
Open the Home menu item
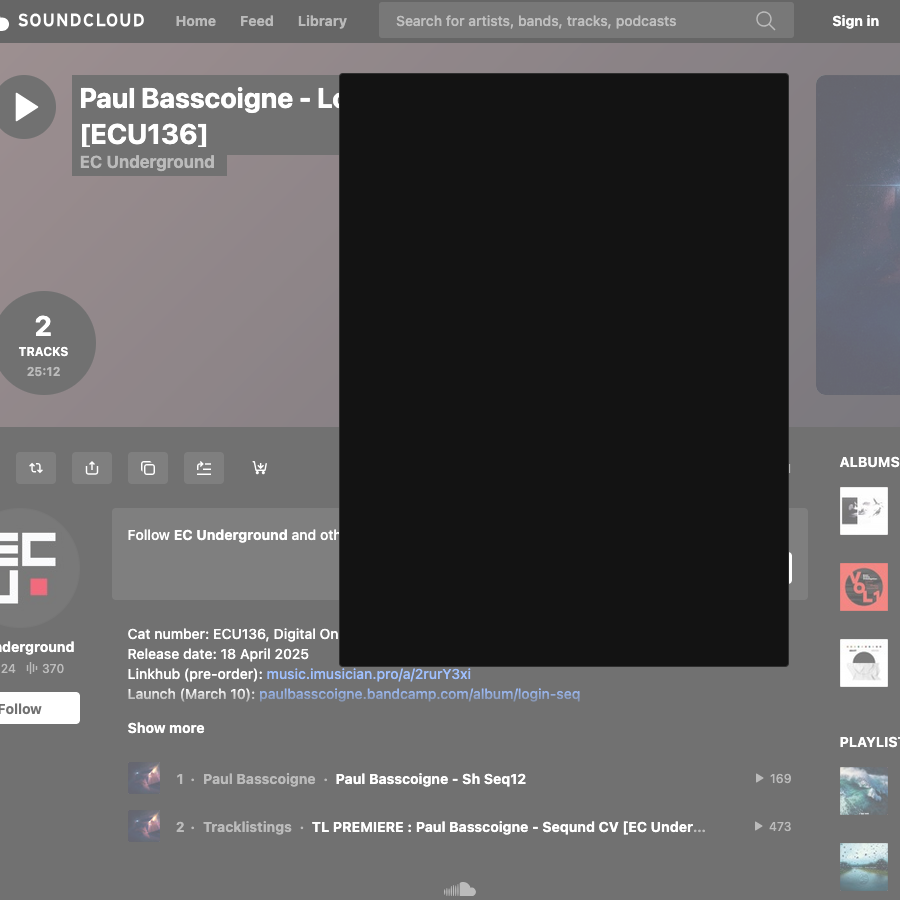(196, 21)
